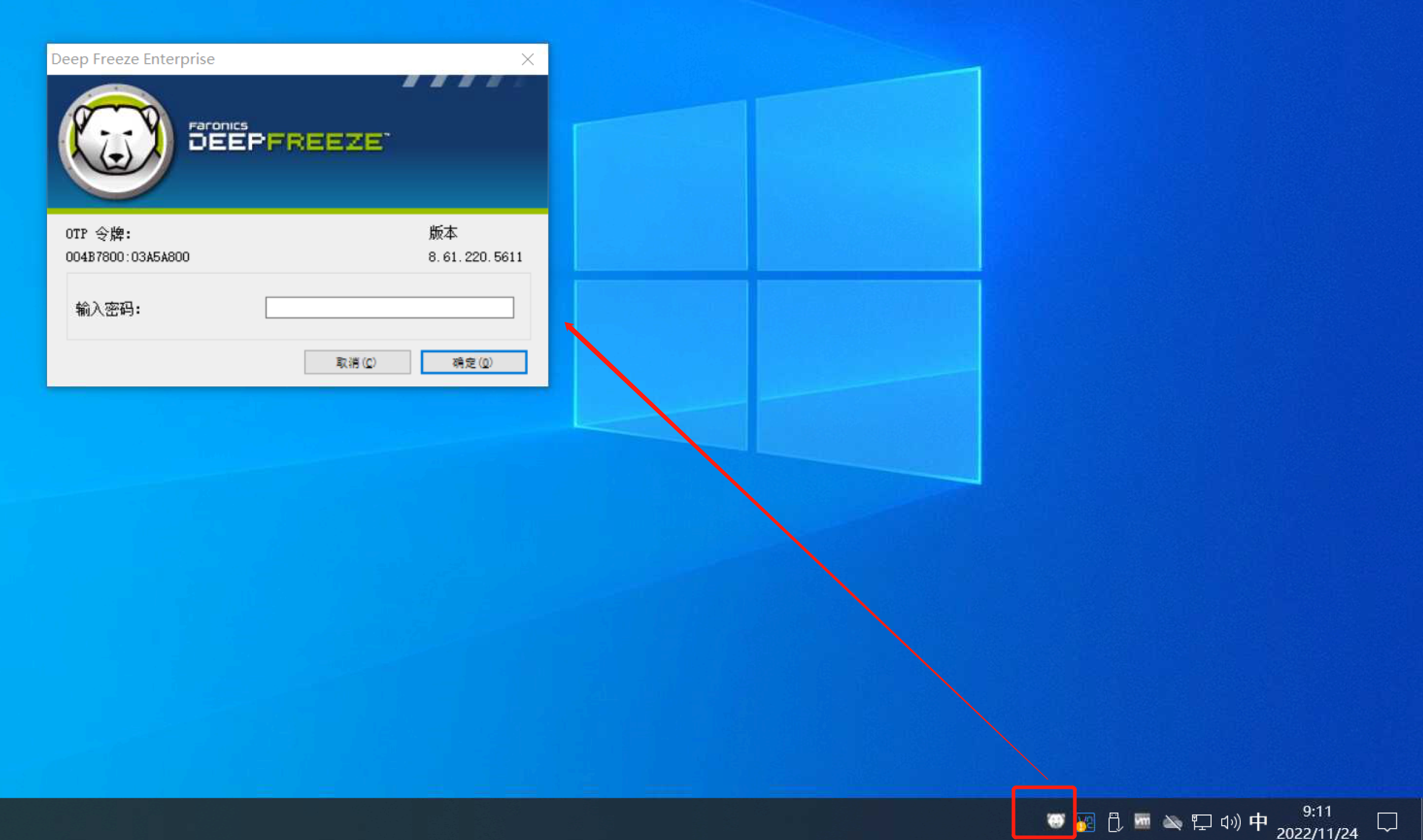Switch the 中 input method indicator
Screen dimensions: 1423x840
[x=1258, y=822]
